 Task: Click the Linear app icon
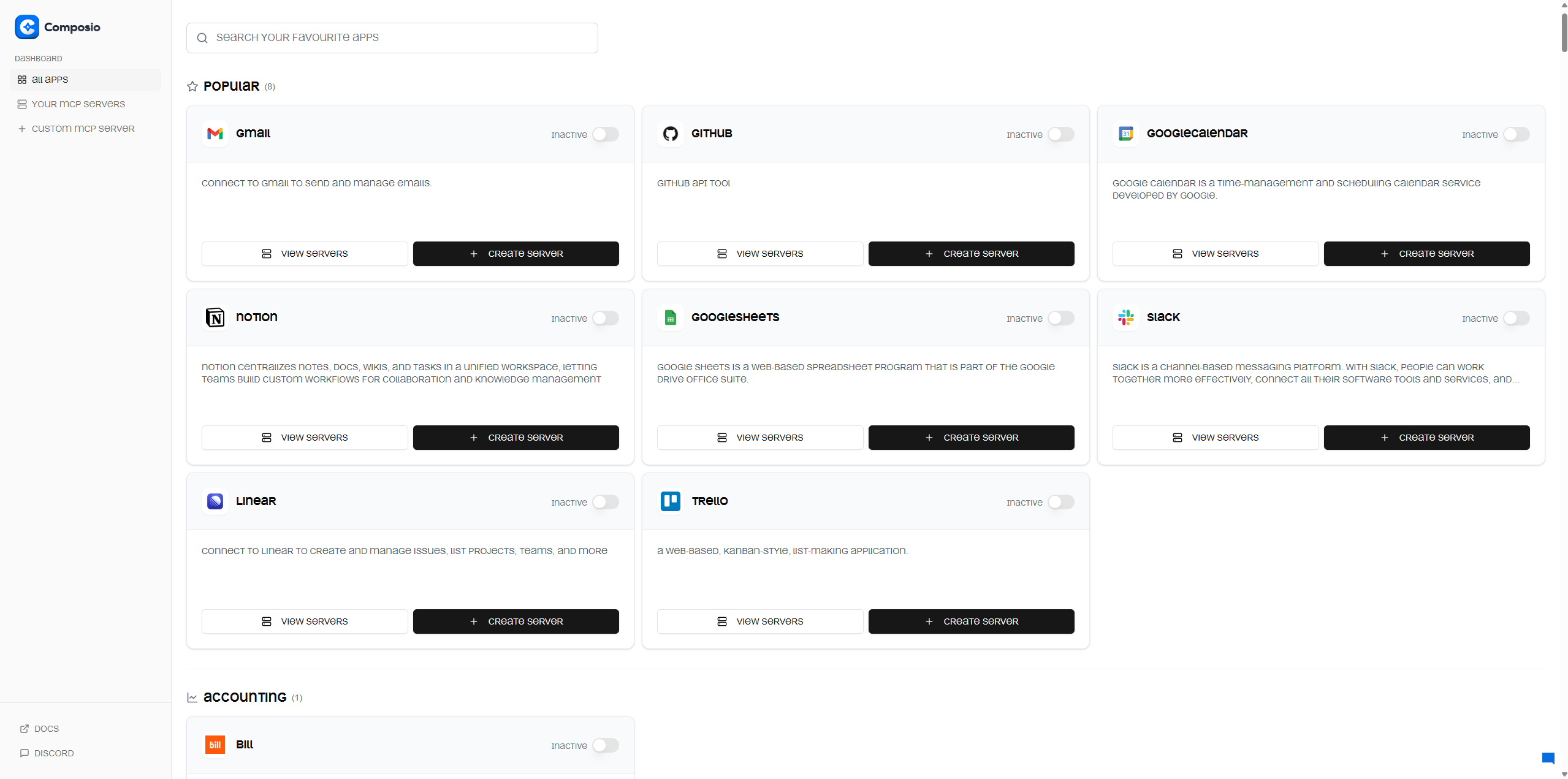215,501
